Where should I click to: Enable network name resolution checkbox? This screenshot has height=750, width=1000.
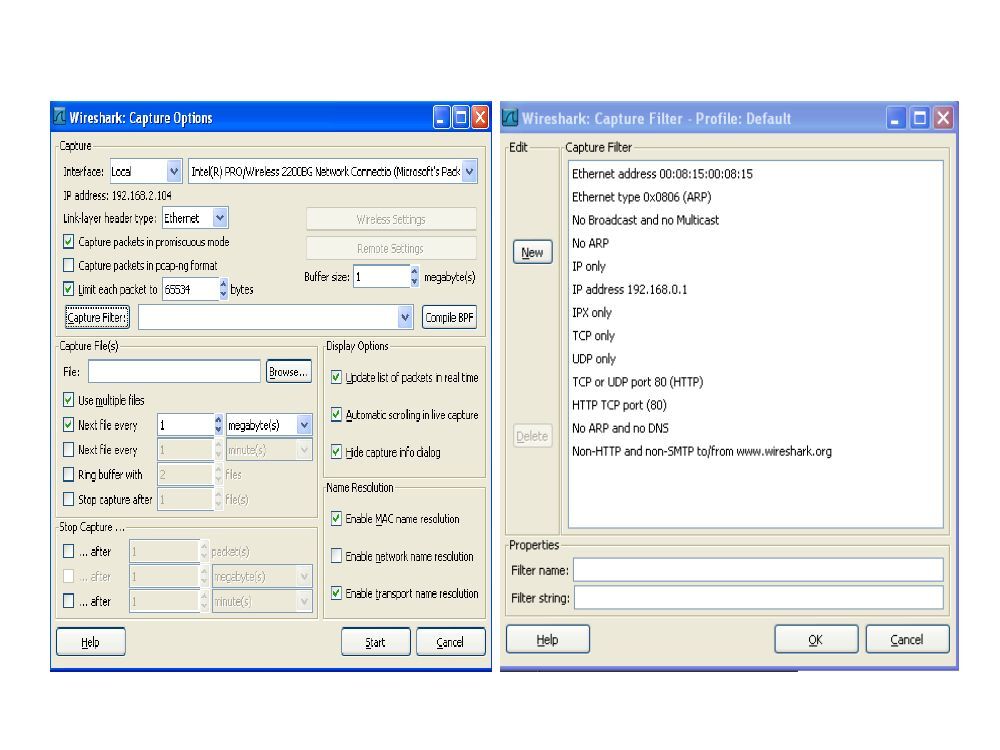(336, 556)
